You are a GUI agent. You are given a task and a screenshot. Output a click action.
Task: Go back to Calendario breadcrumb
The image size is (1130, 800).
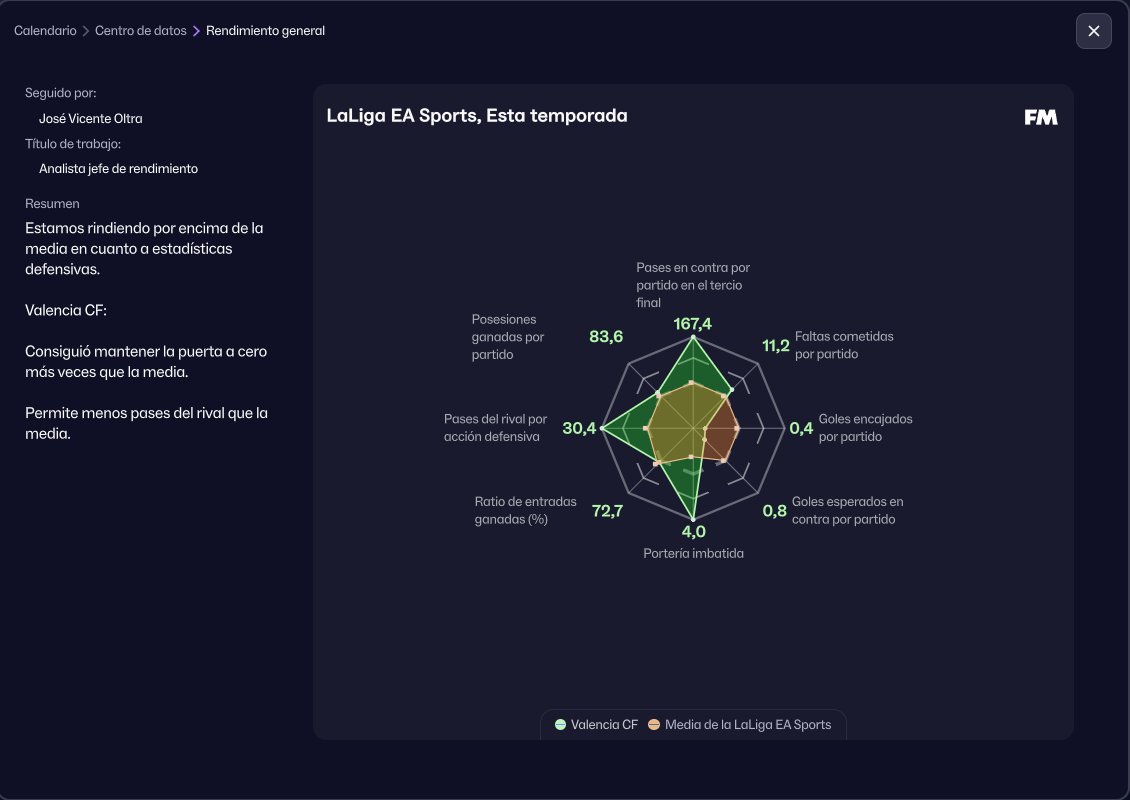45,31
